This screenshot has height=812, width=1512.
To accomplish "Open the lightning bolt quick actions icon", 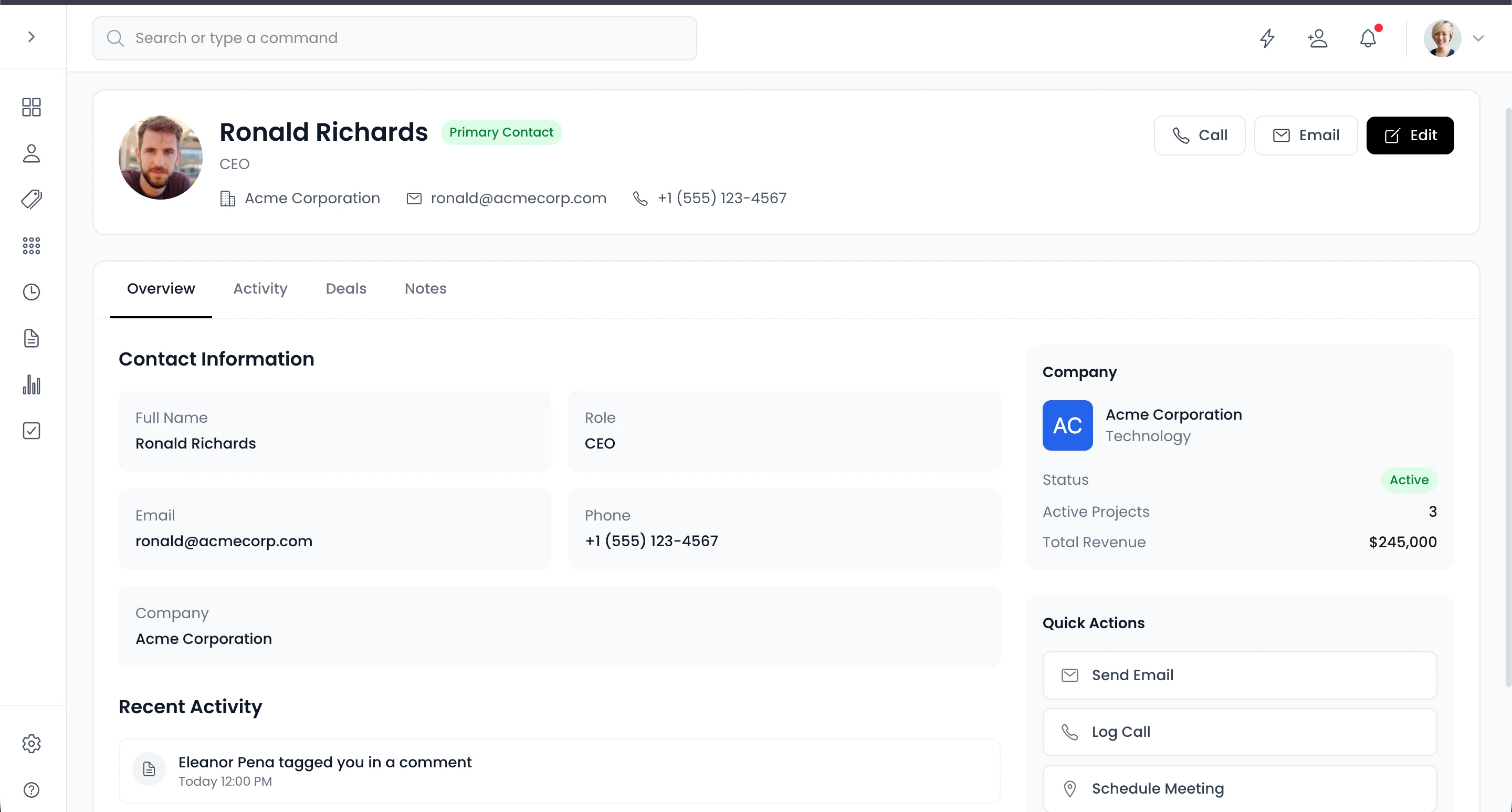I will [x=1267, y=38].
